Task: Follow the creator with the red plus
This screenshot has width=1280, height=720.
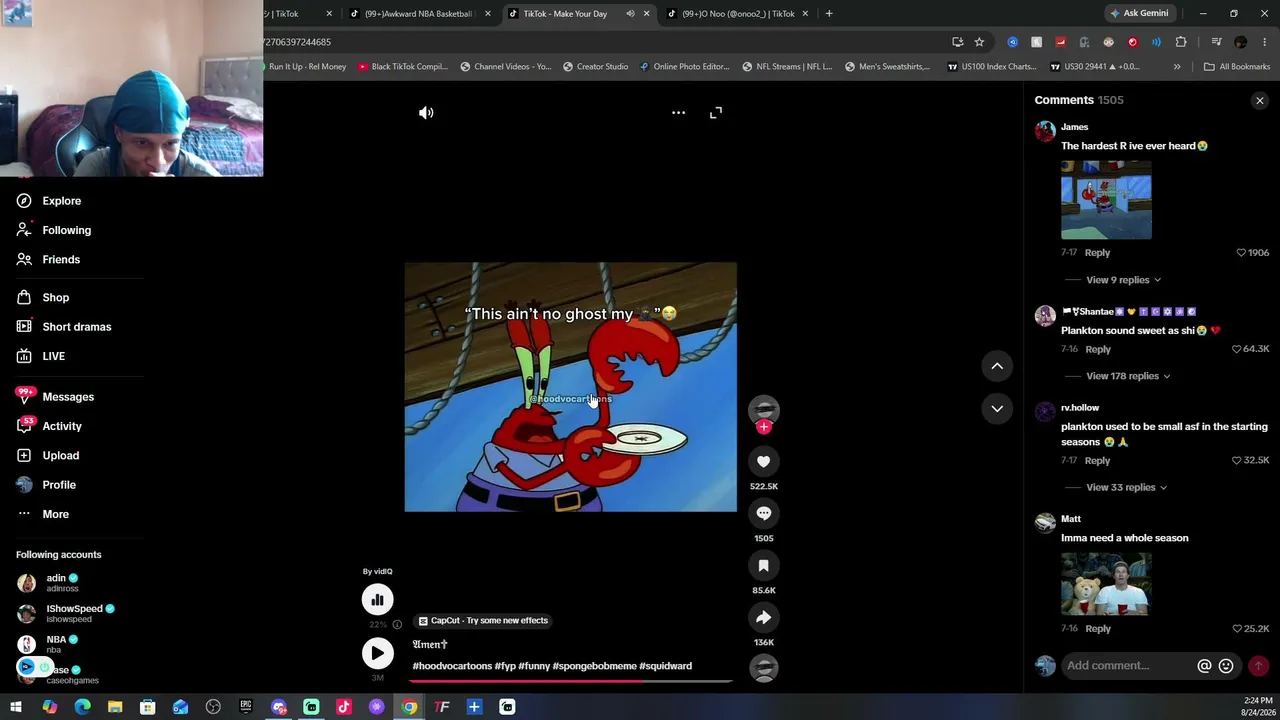Action: (764, 427)
